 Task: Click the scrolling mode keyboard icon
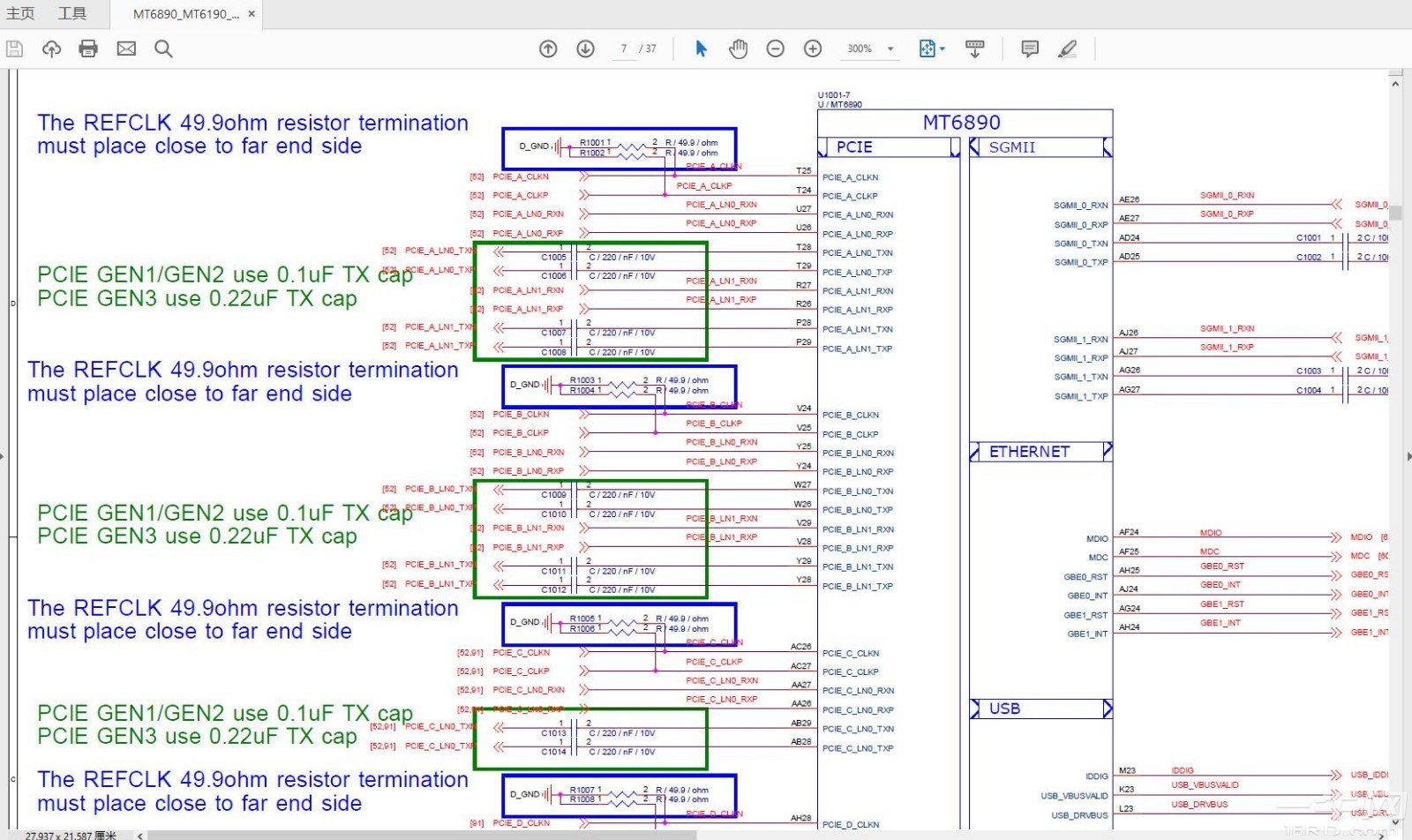click(x=974, y=49)
